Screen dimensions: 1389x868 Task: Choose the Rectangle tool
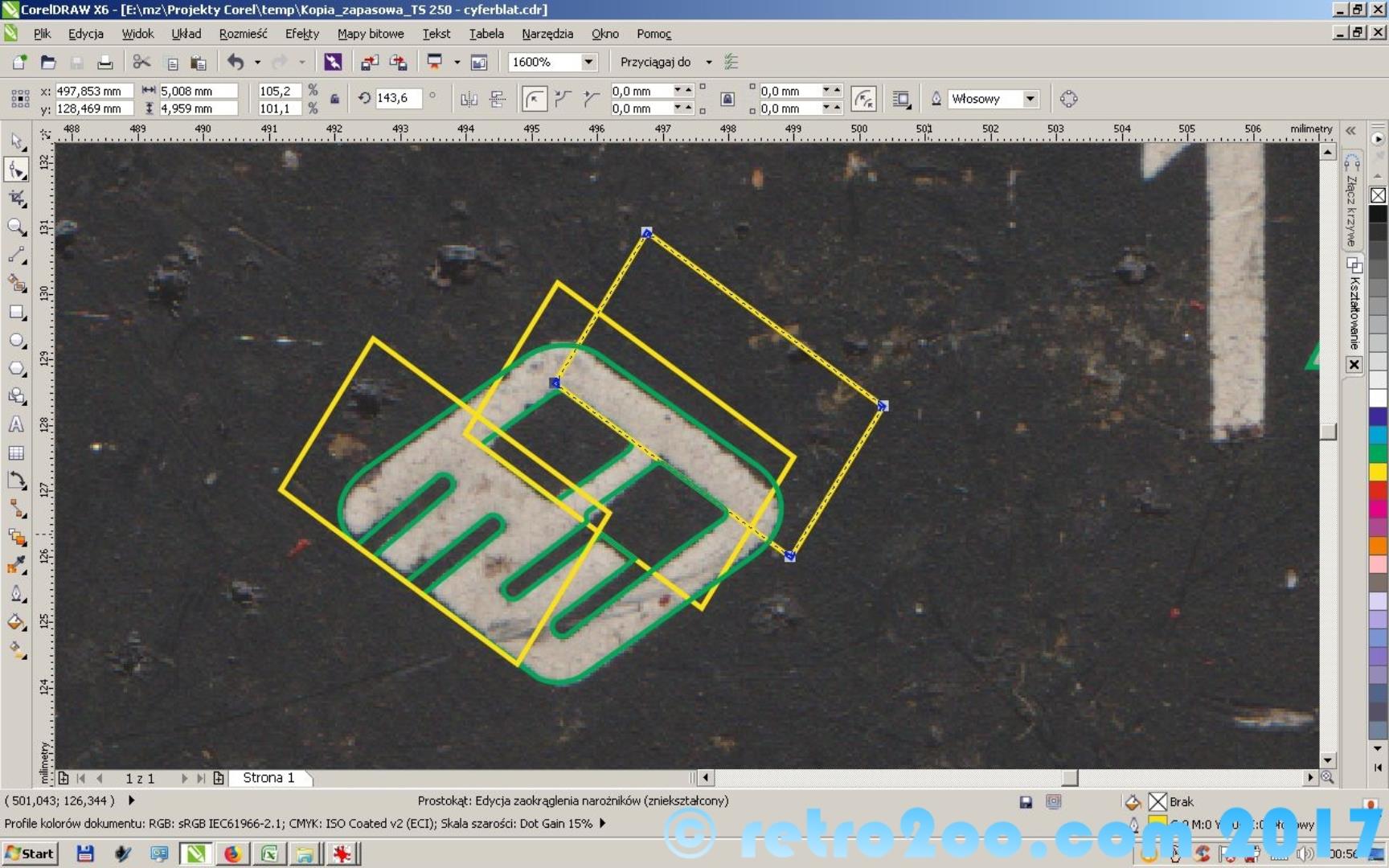pos(17,312)
